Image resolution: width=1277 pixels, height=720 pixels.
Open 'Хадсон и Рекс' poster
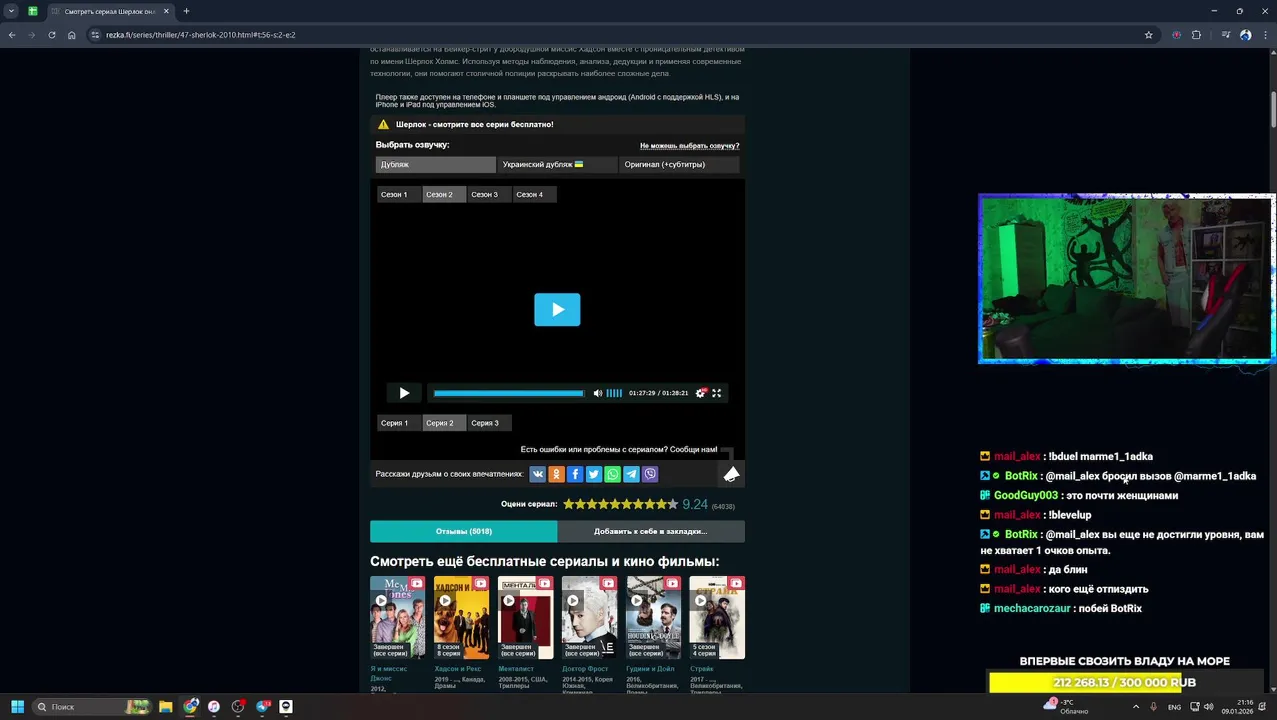point(461,617)
